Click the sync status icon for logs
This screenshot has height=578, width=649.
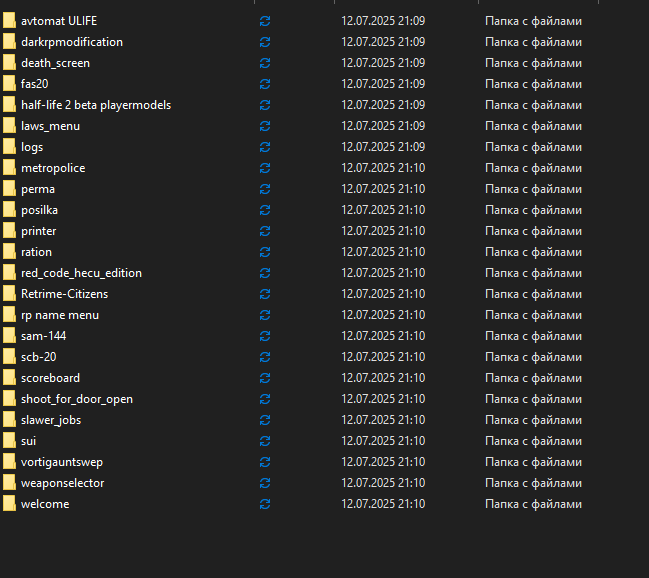point(265,147)
